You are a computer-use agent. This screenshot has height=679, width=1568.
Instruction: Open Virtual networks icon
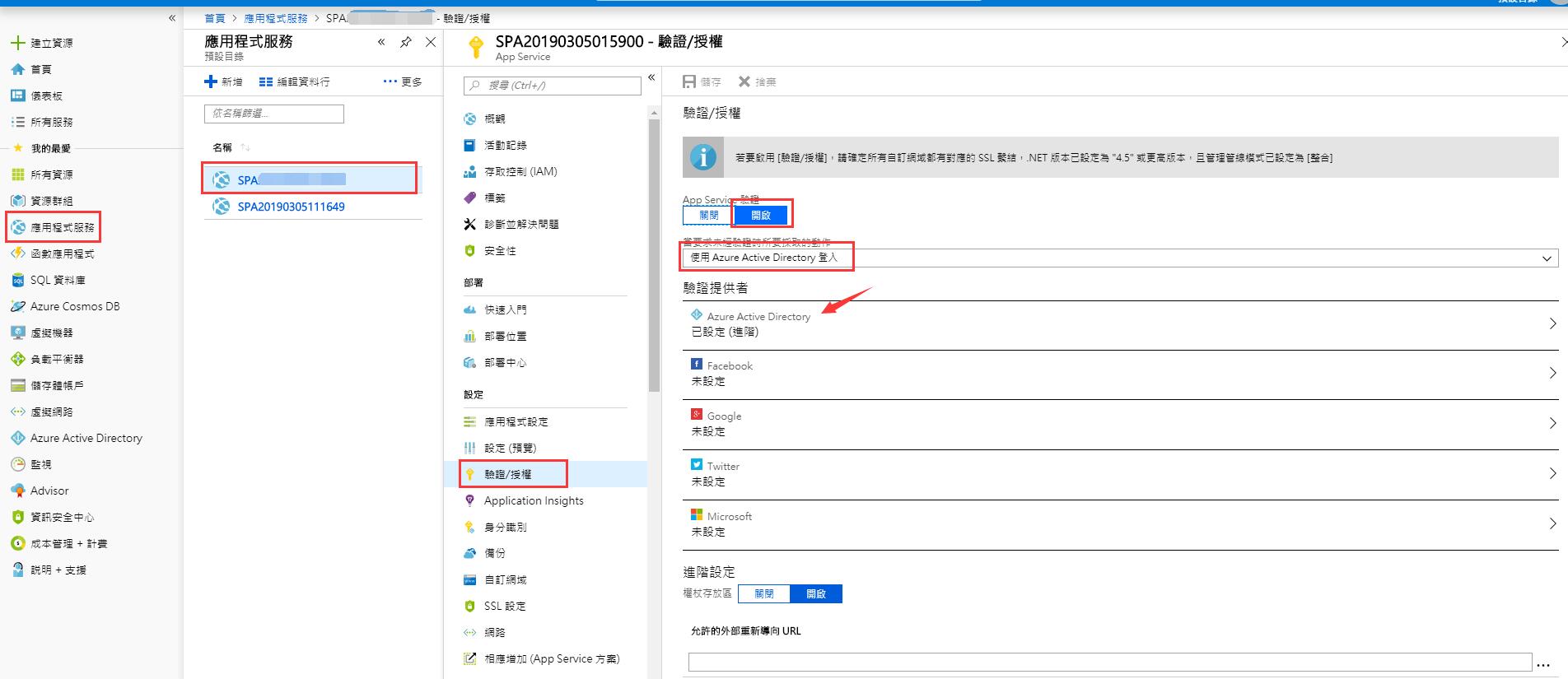tap(18, 412)
